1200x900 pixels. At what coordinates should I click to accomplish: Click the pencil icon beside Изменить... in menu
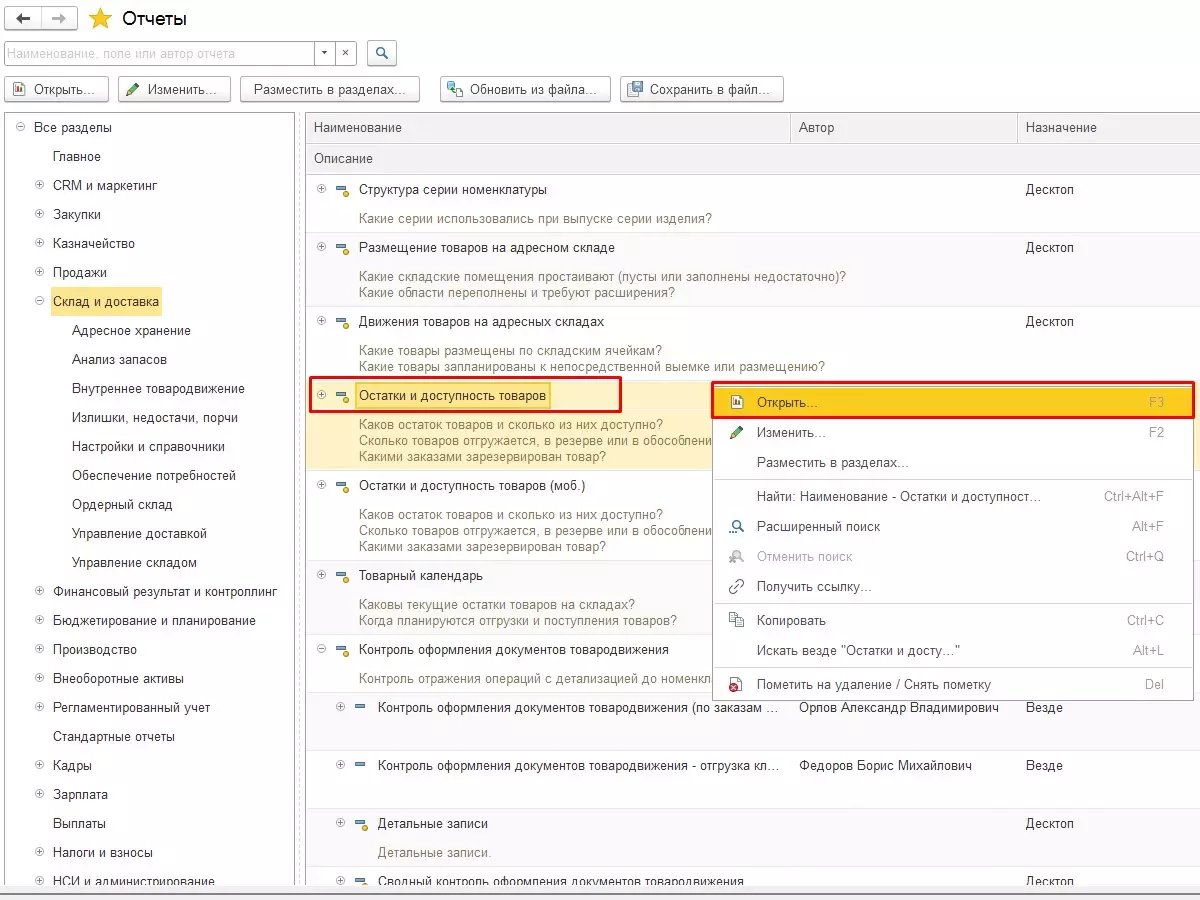pos(737,433)
